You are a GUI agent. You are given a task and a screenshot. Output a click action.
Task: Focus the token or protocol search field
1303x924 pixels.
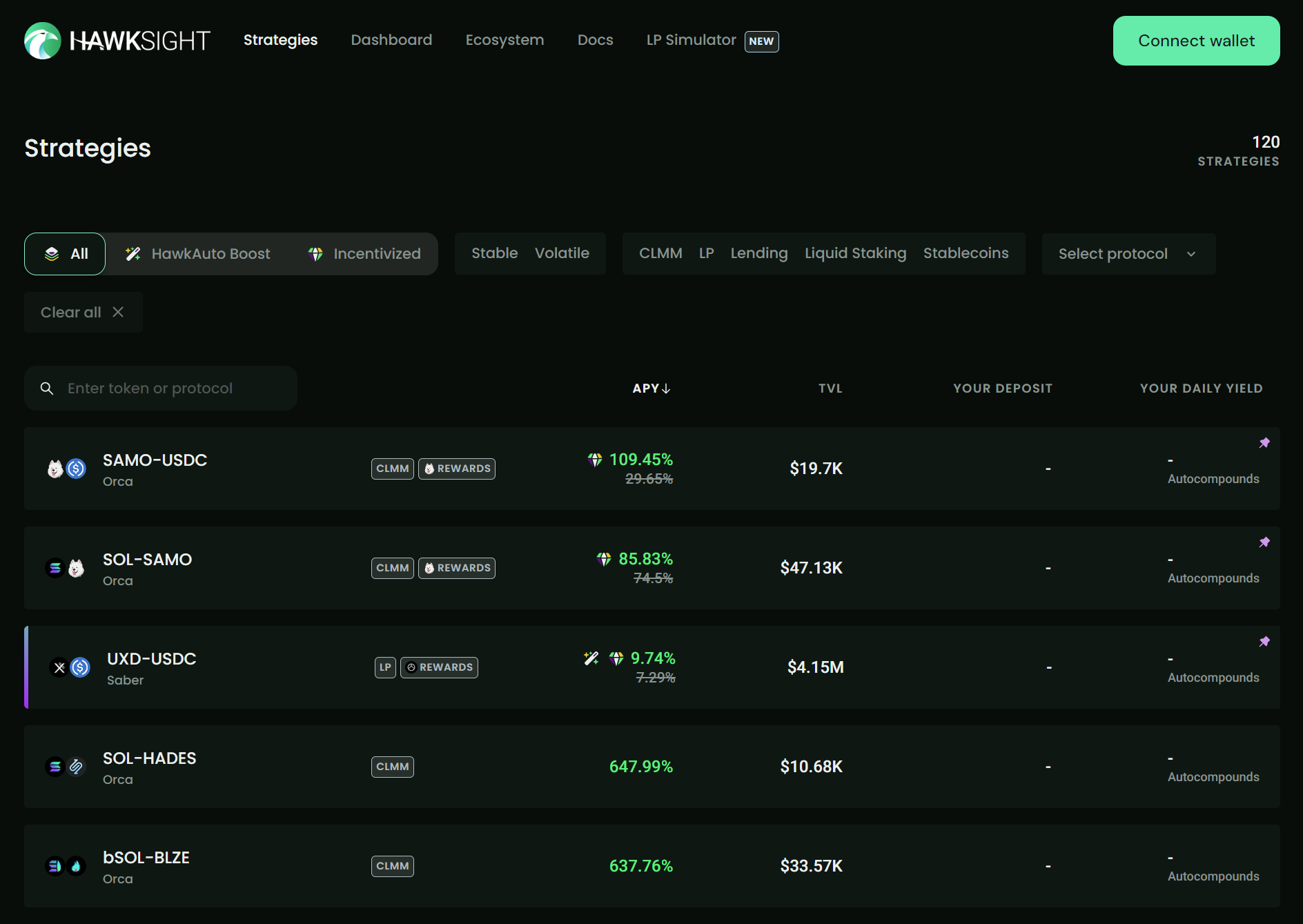tap(173, 389)
